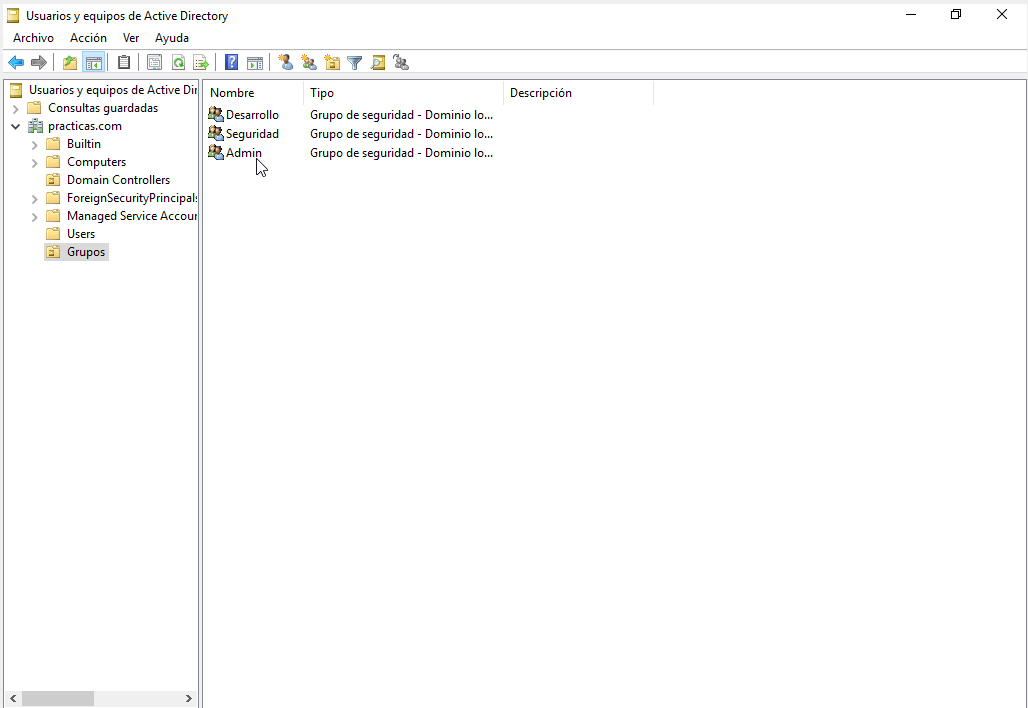
Task: Collapse the practicas.com domain node
Action: 16,127
